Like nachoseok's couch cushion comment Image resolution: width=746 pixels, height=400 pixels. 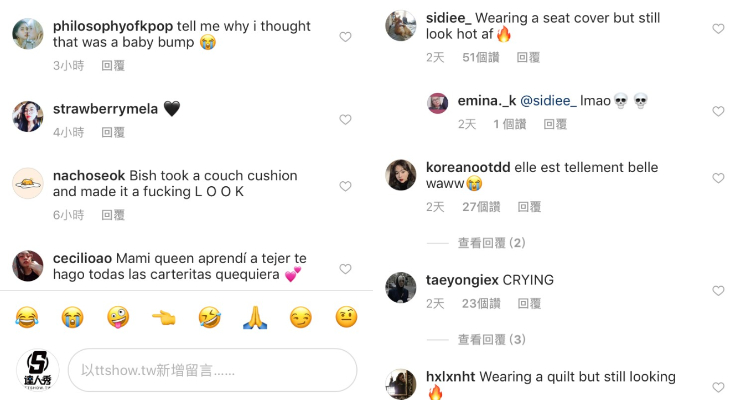click(345, 186)
